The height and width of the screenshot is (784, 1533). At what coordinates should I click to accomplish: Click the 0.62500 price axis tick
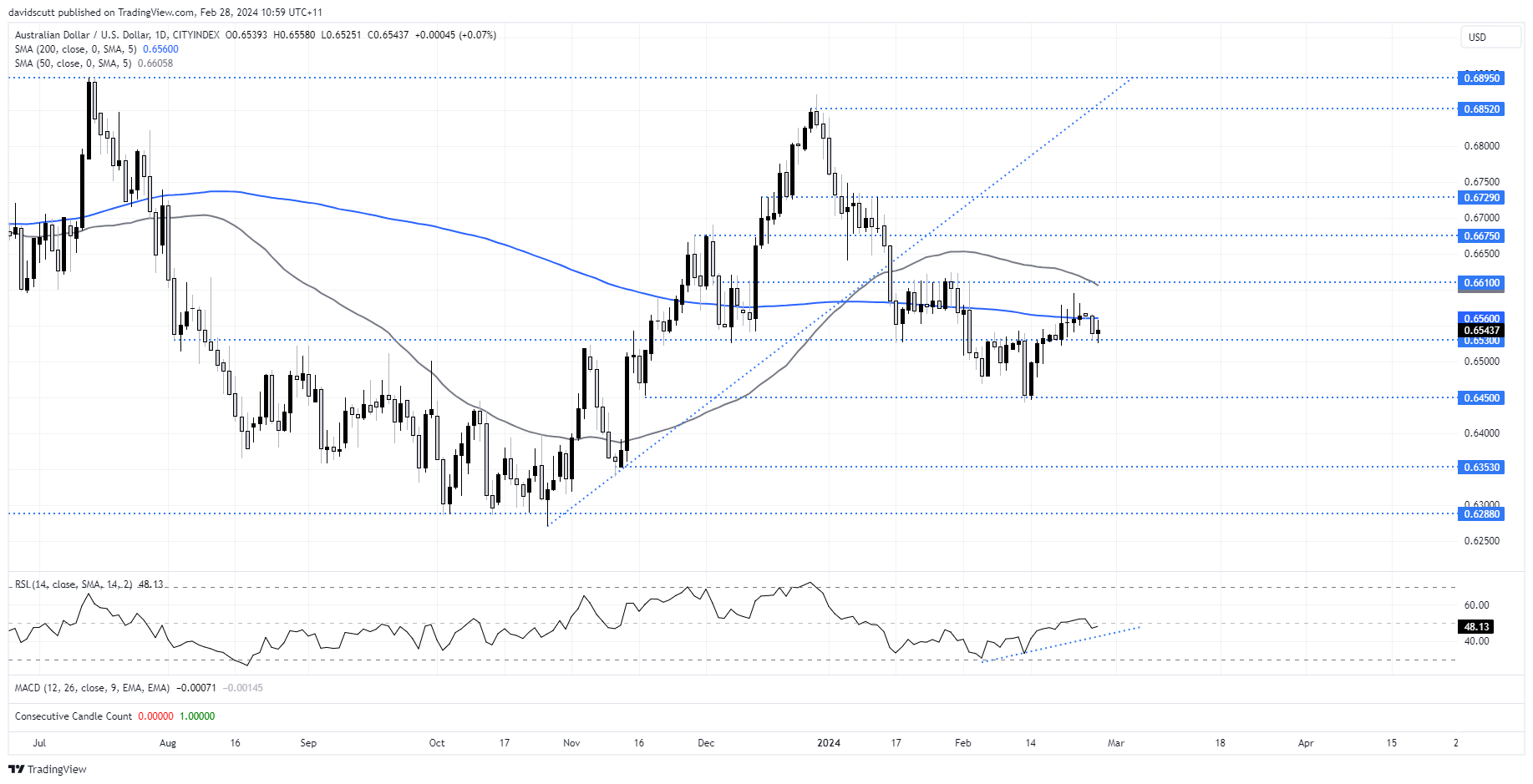pos(1481,541)
